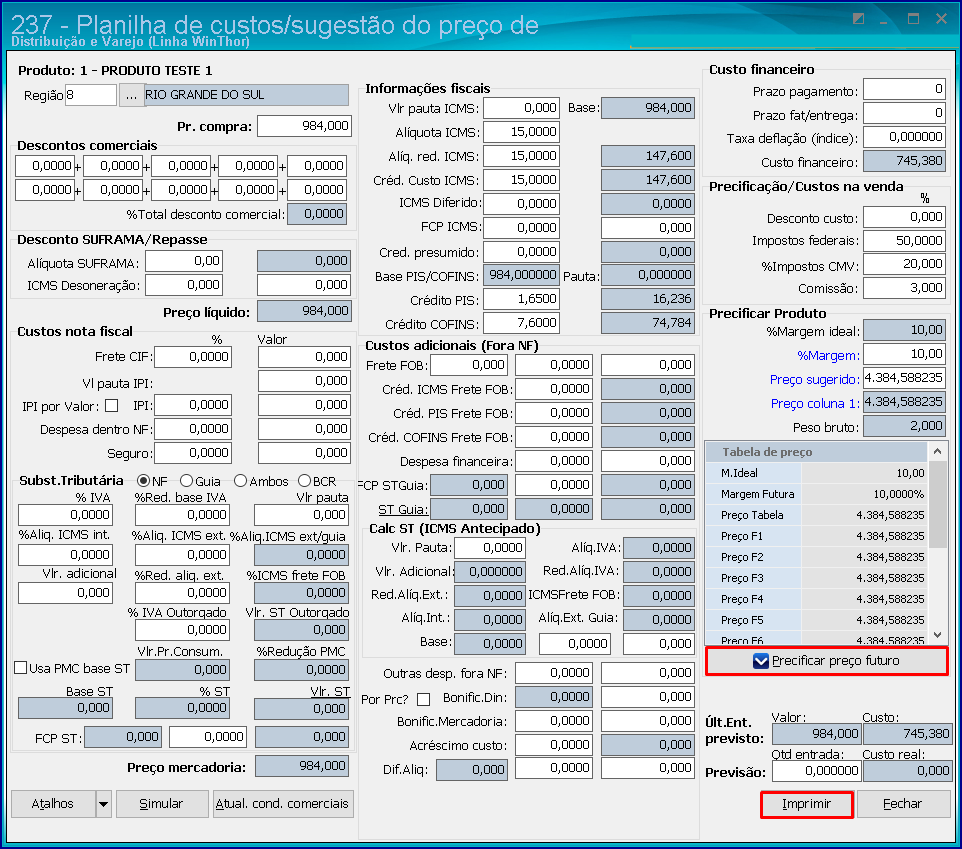This screenshot has height=849, width=962.
Task: Open the Atalhos dropdown arrow
Action: click(104, 804)
